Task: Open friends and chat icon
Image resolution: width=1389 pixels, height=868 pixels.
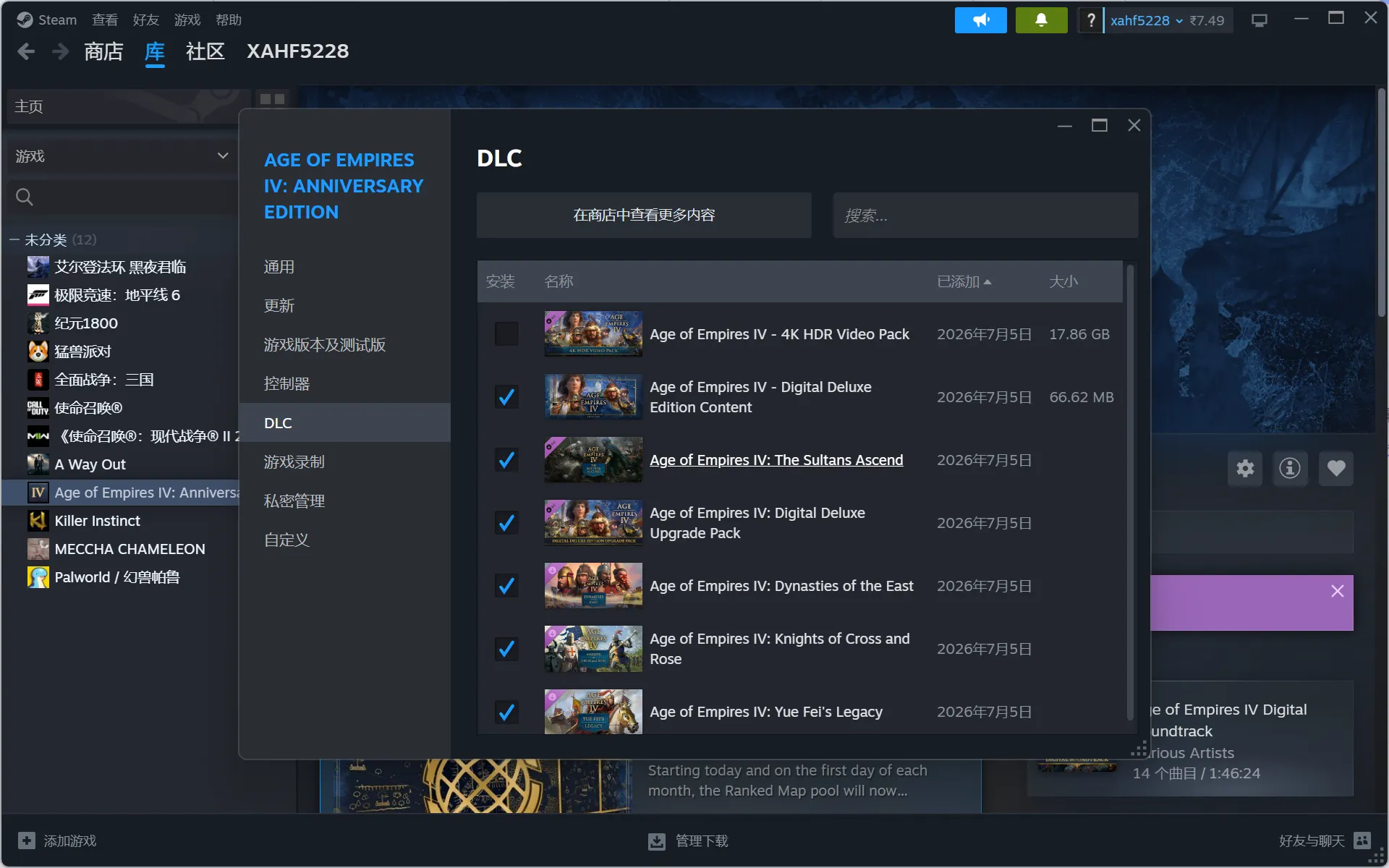Action: (1362, 841)
